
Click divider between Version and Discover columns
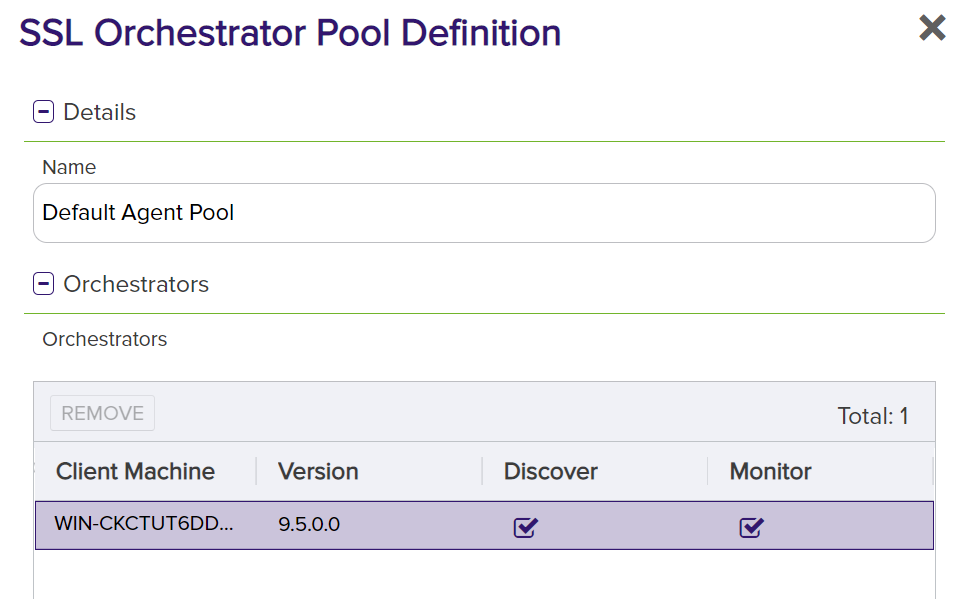pos(482,471)
